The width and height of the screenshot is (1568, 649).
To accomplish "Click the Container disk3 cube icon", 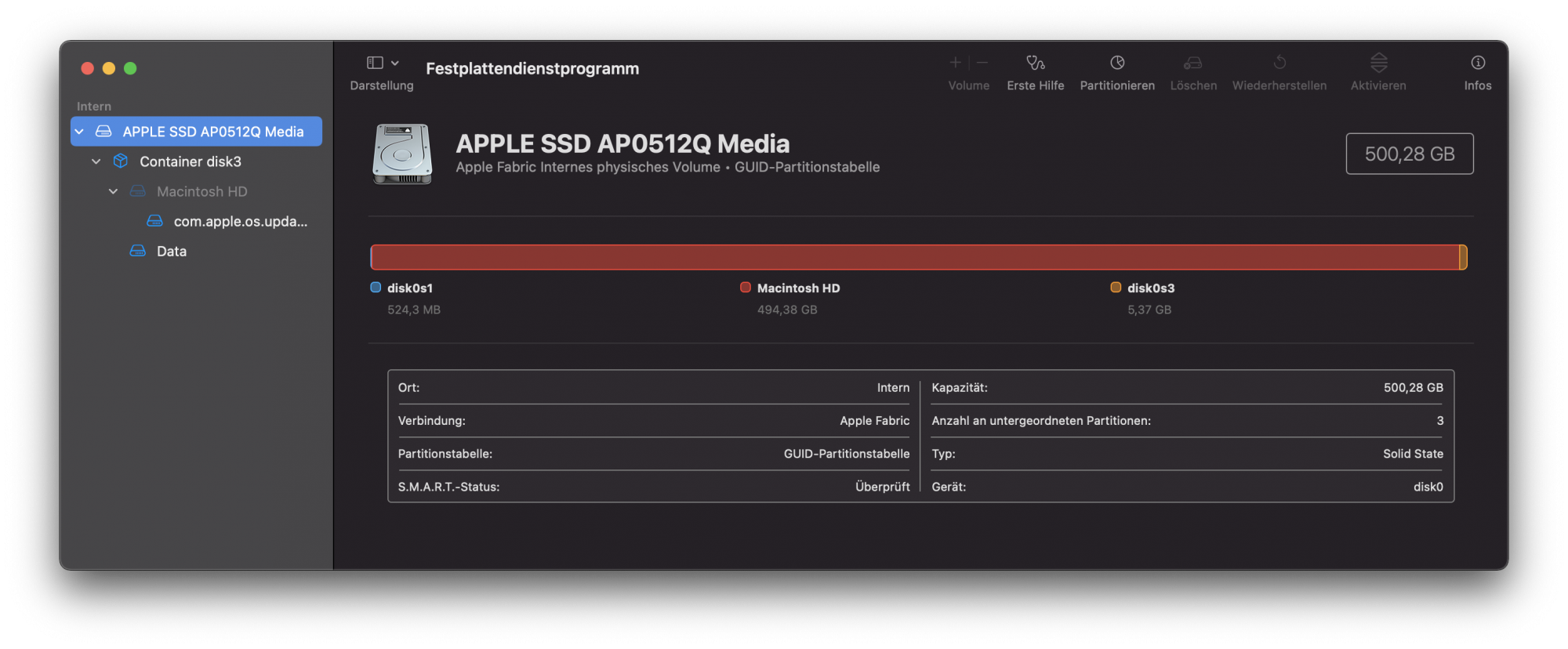I will tap(121, 161).
